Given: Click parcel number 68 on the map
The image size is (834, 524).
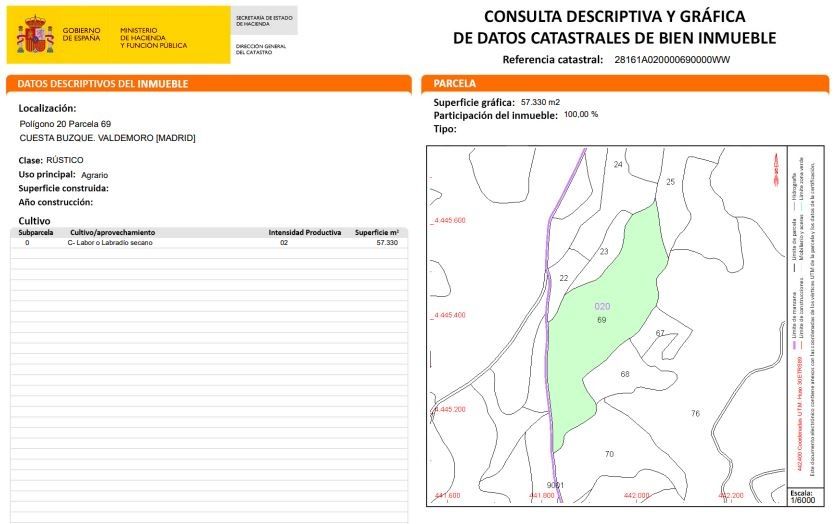Looking at the screenshot, I should (x=625, y=374).
